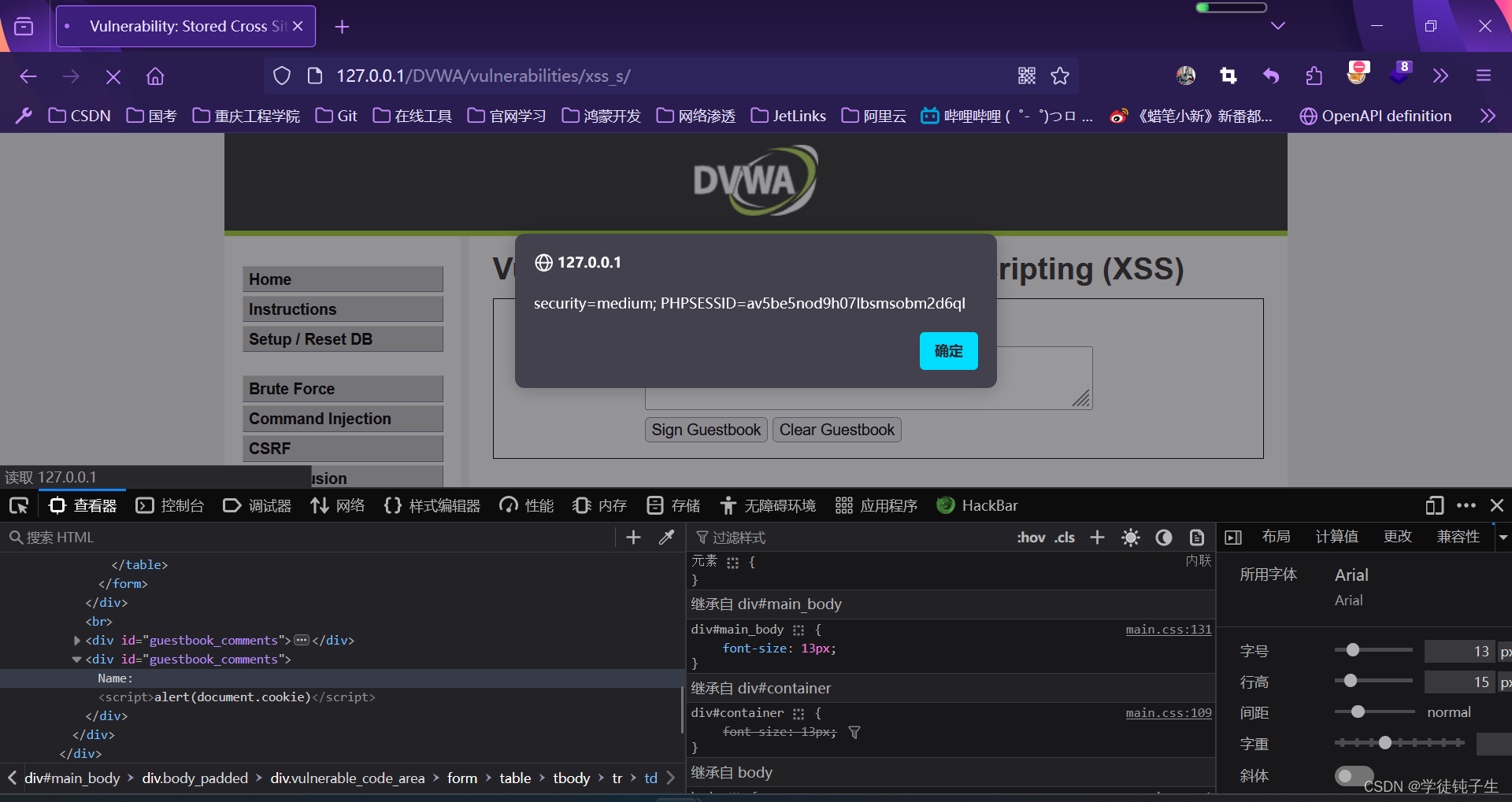Open the Brute Force menu link
Viewport: 1512px width, 802px height.
click(x=343, y=389)
